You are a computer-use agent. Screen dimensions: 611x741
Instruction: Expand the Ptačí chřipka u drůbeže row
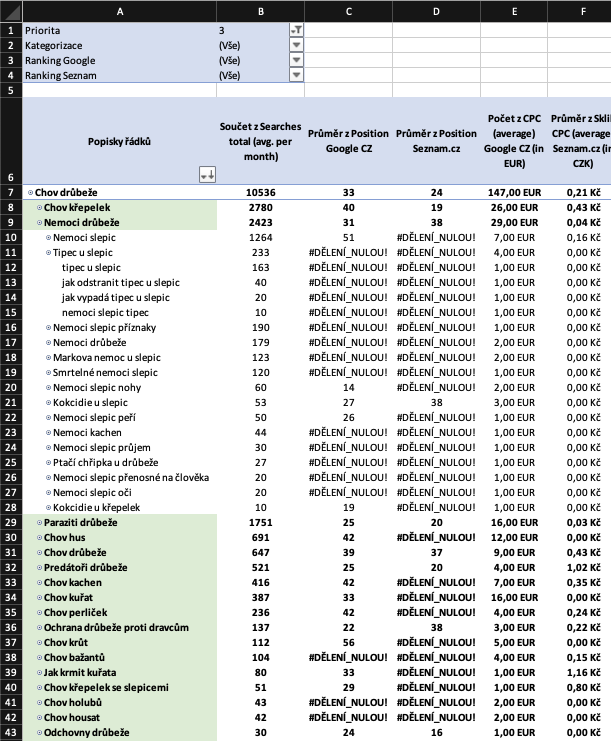48,462
